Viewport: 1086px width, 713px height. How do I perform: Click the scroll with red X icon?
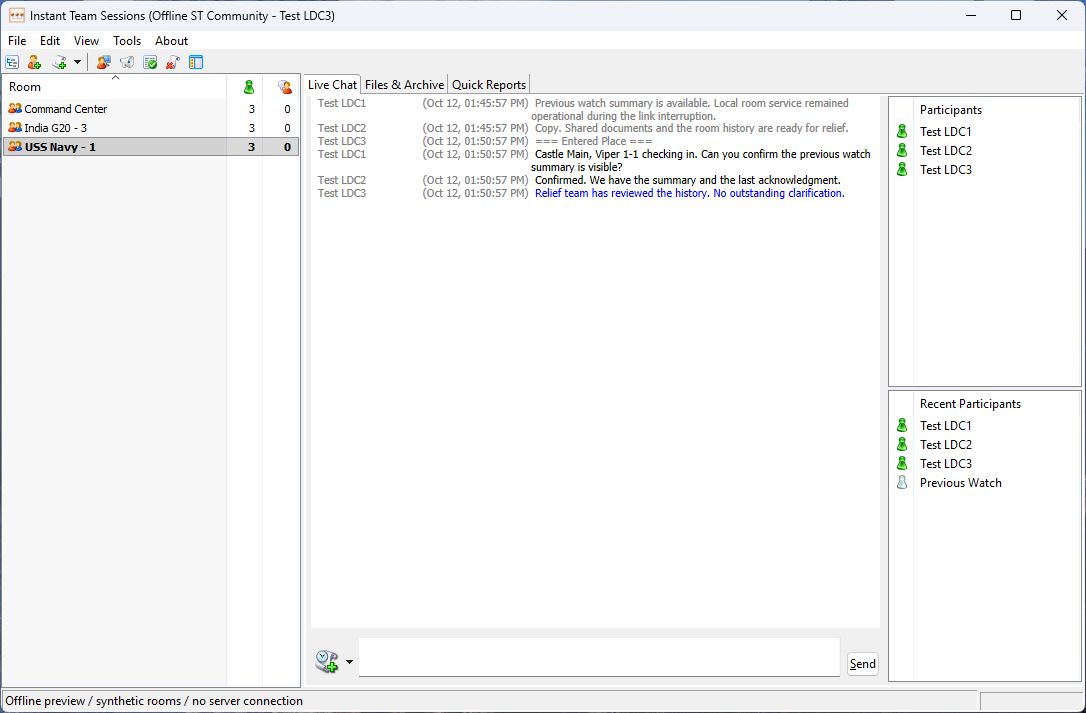click(x=172, y=62)
